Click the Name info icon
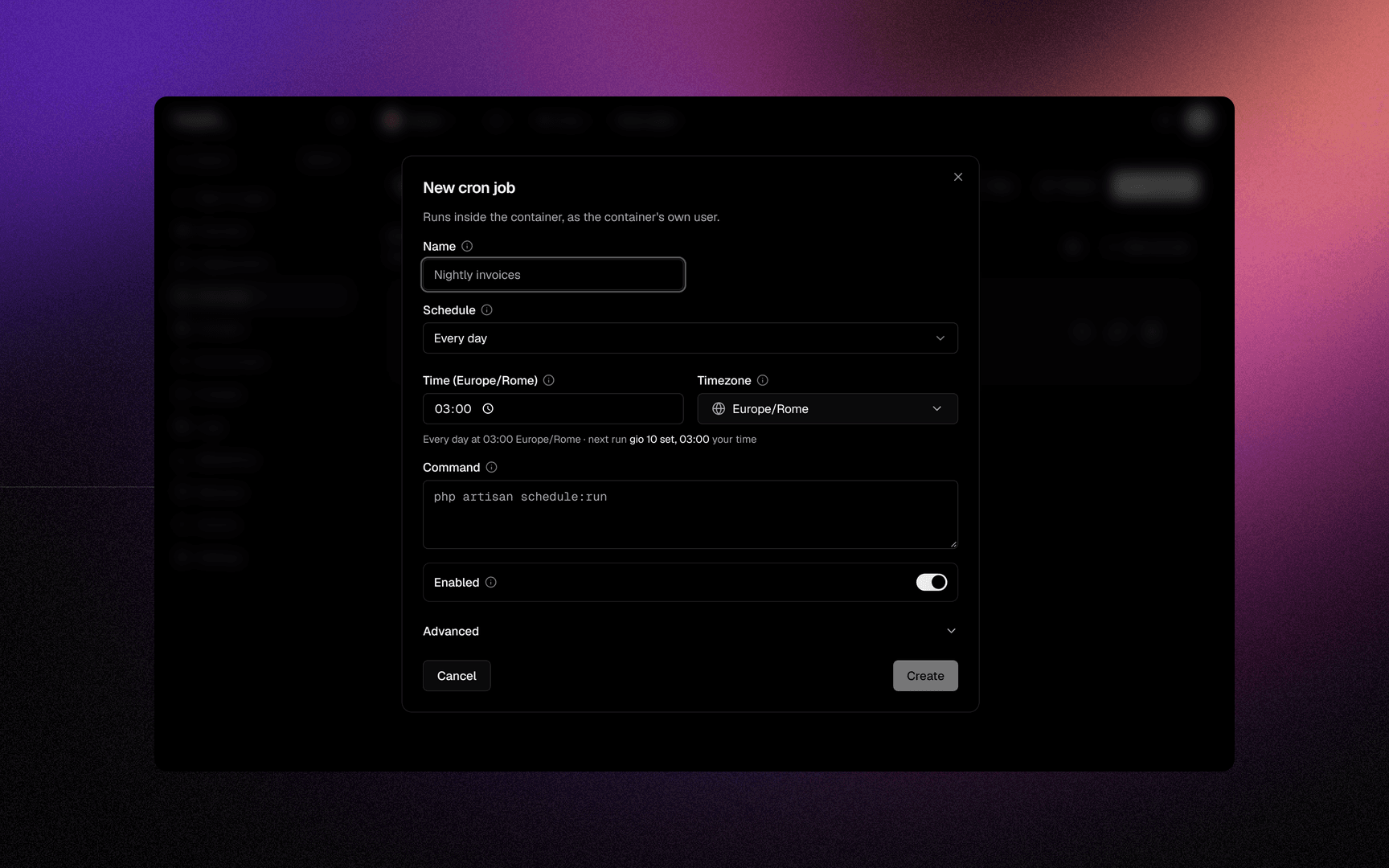The image size is (1389, 868). click(467, 246)
